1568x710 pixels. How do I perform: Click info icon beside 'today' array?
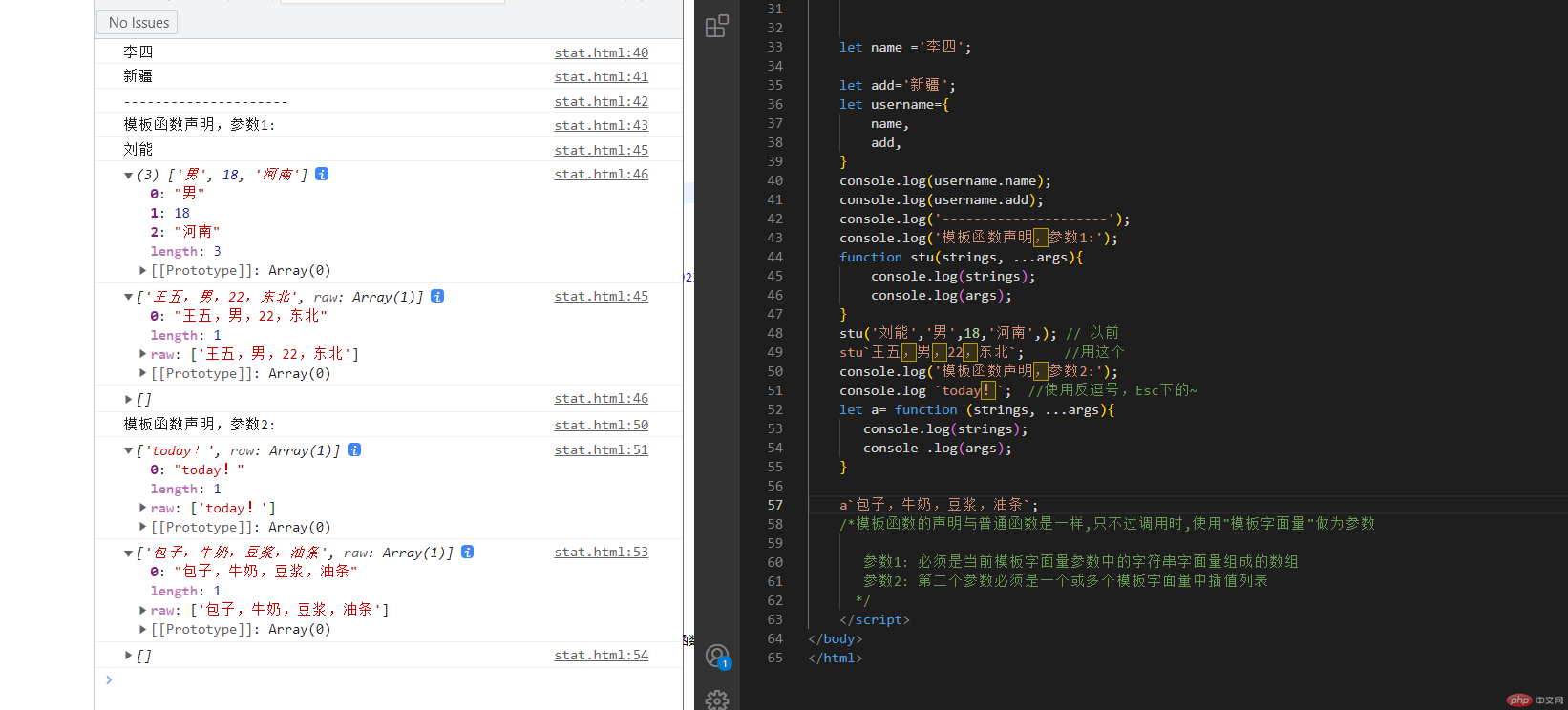(354, 449)
